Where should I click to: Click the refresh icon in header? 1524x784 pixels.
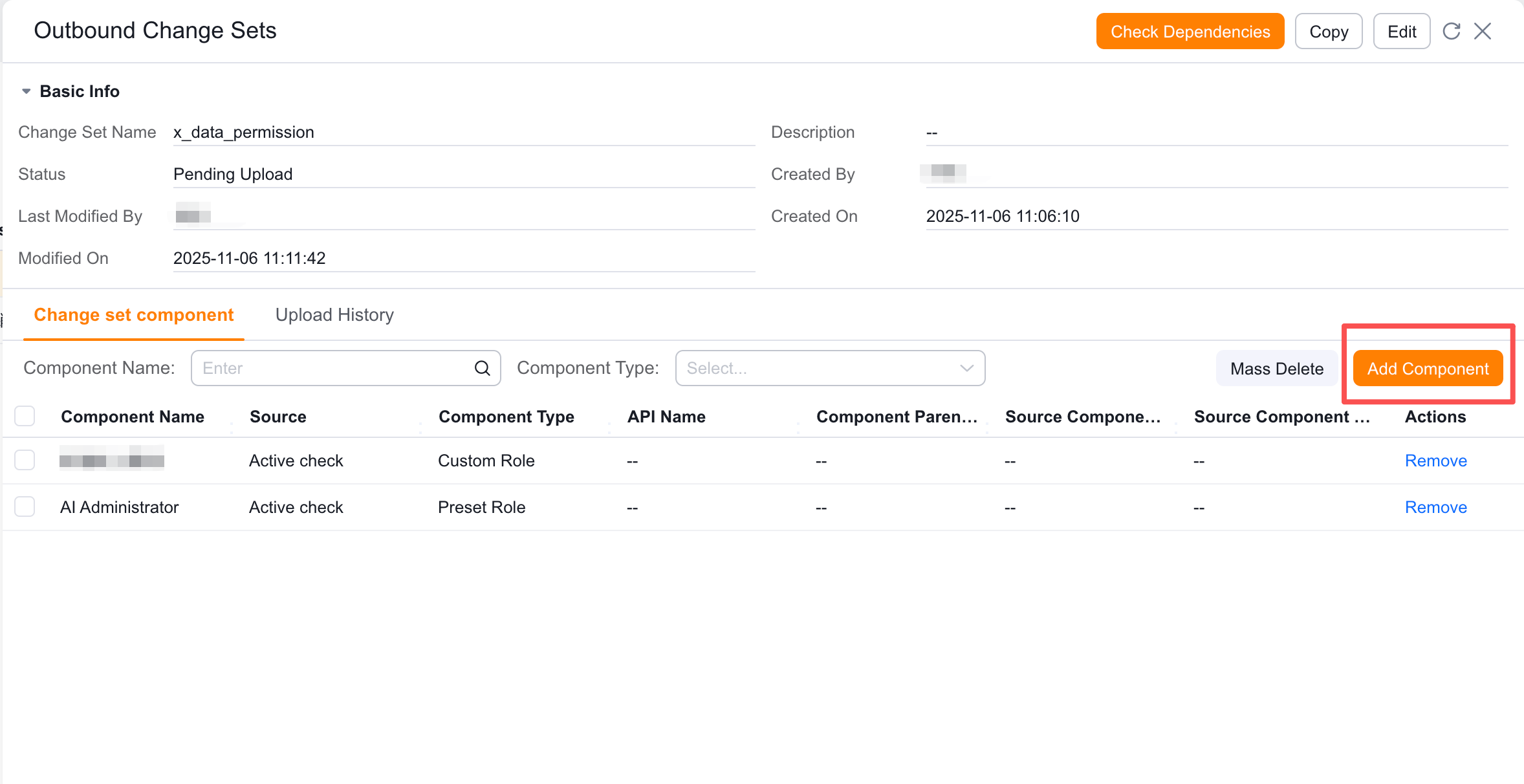[x=1452, y=31]
